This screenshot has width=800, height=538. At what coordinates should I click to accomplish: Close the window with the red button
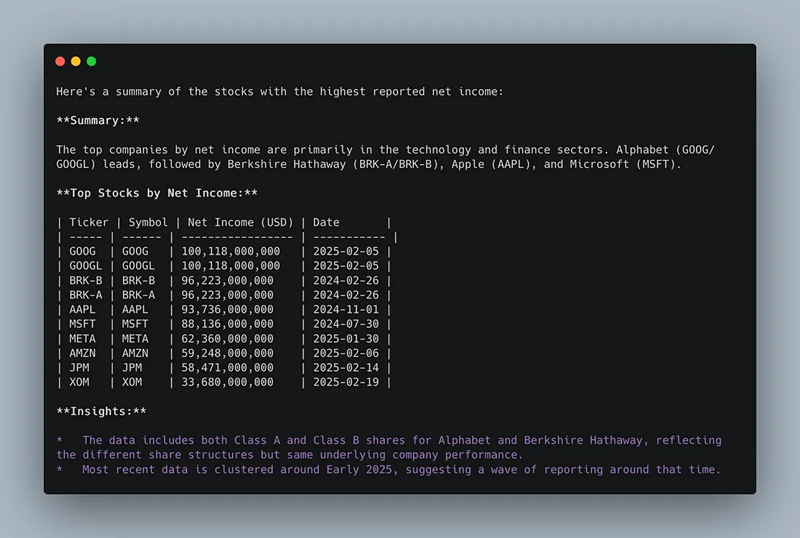(60, 61)
